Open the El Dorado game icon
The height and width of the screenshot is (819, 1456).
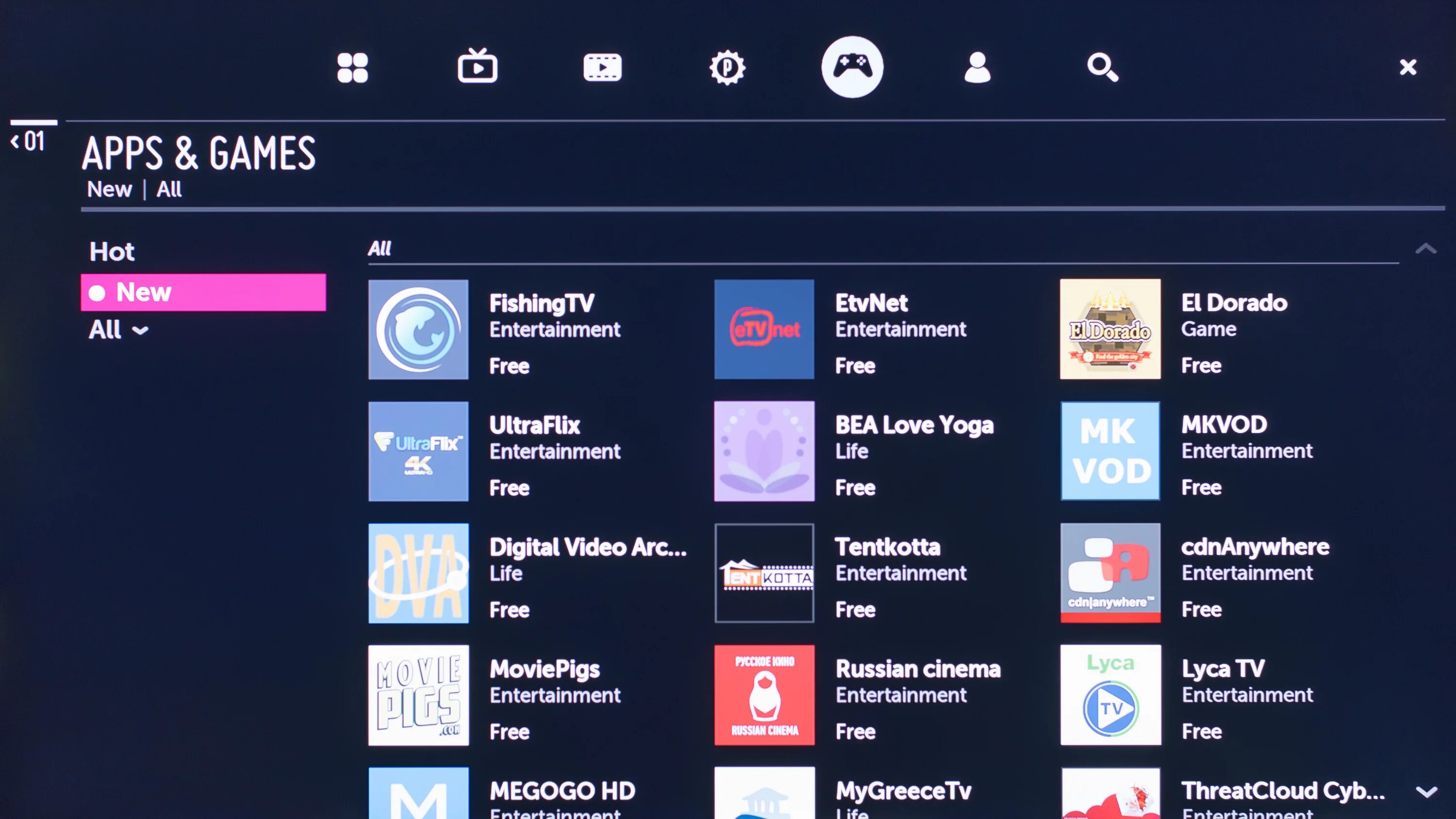(x=1110, y=329)
